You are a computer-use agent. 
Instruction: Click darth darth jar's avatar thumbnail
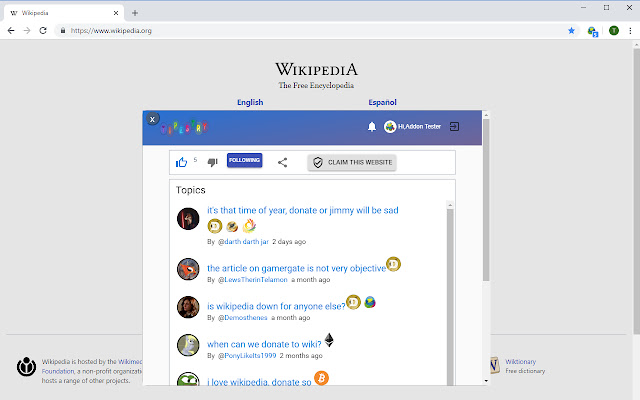[188, 219]
